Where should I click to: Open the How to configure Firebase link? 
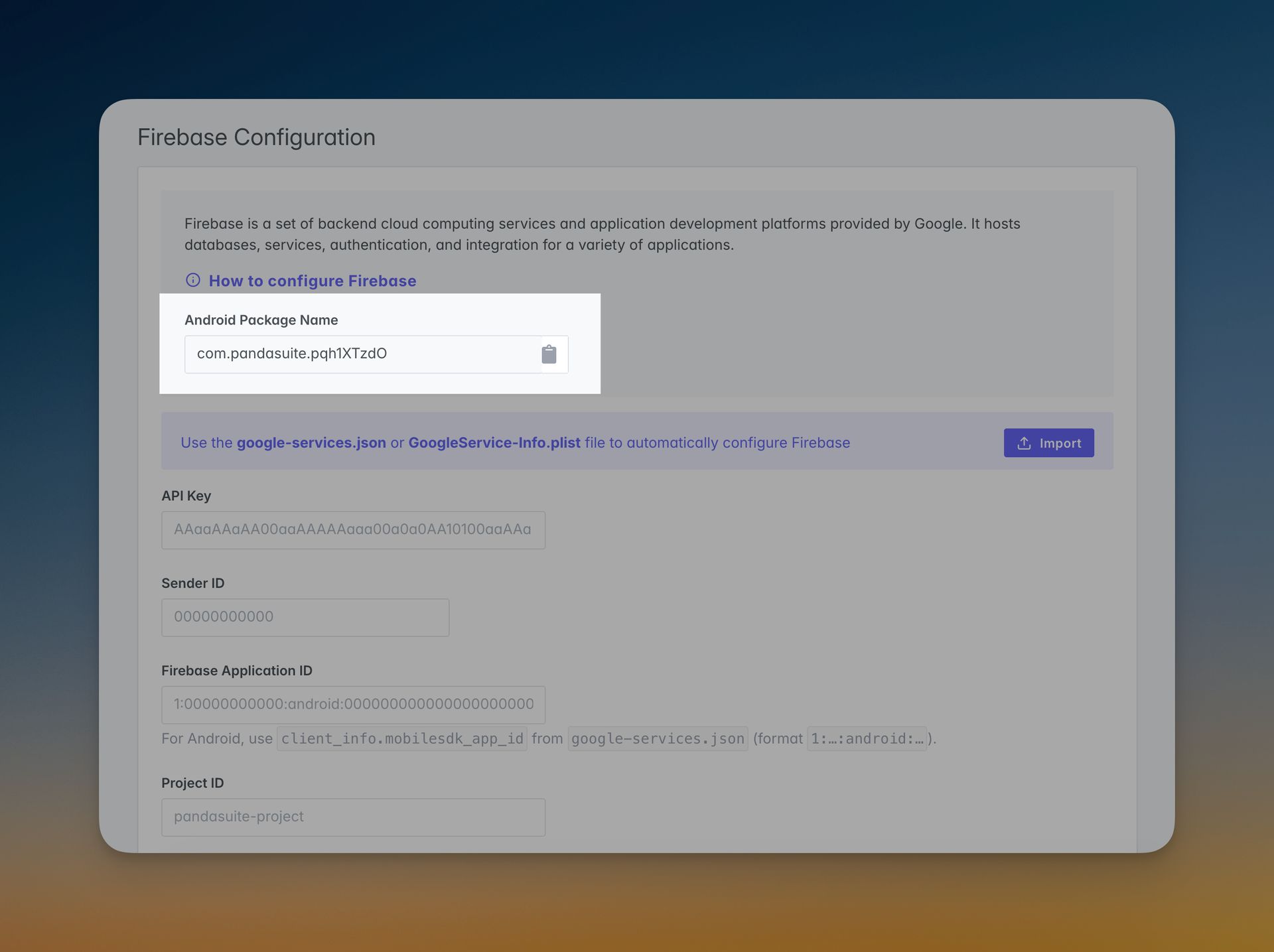[x=313, y=281]
